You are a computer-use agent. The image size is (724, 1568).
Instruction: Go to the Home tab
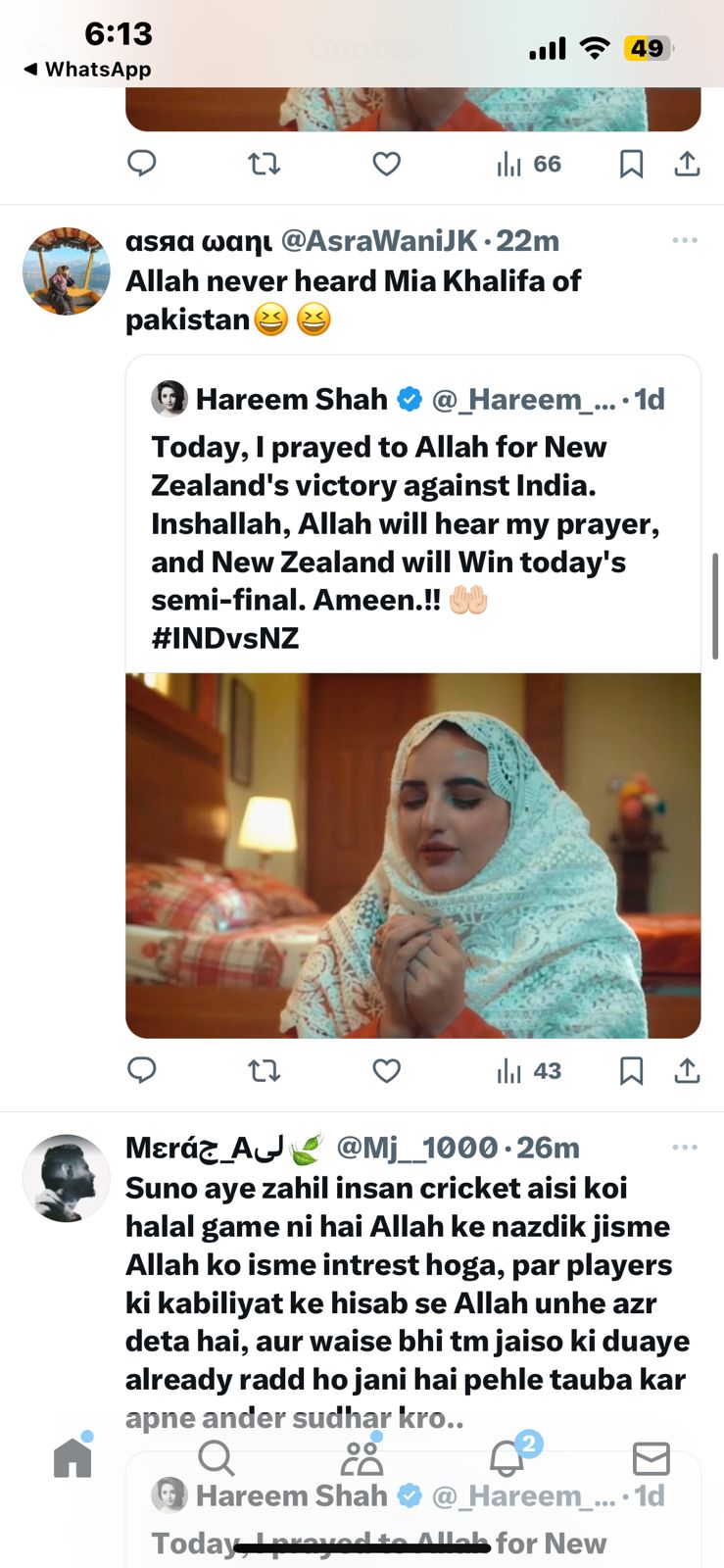click(72, 1457)
